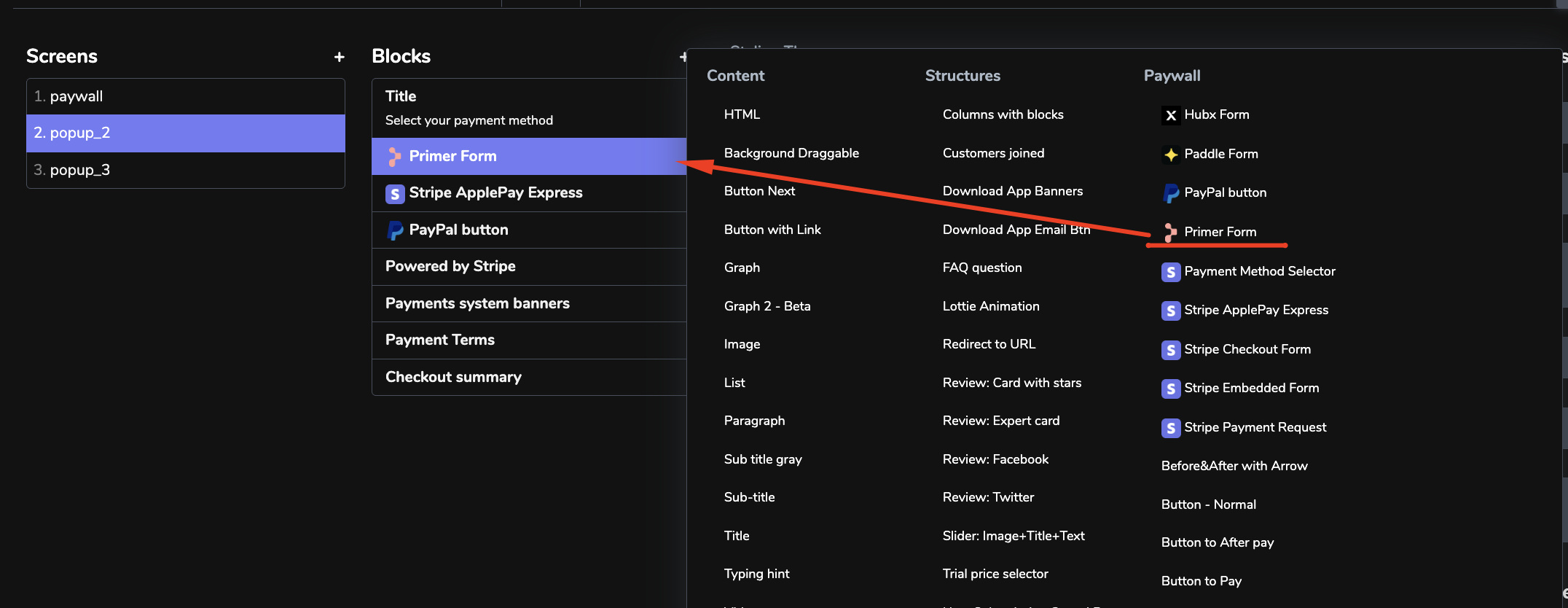Add Sub title gray block
This screenshot has height=608, width=1568.
point(763,459)
